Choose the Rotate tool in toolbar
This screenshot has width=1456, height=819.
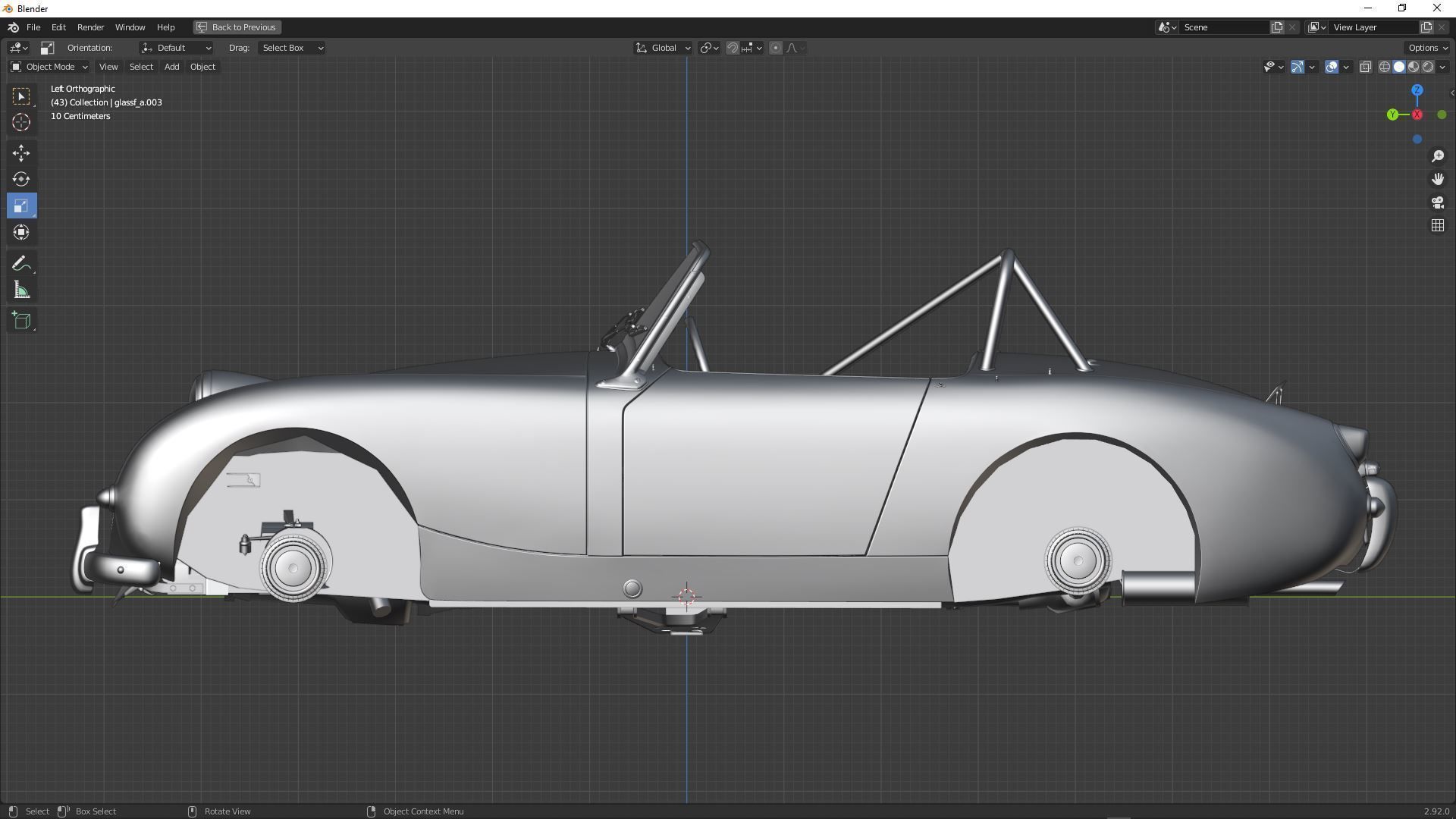pyautogui.click(x=21, y=179)
